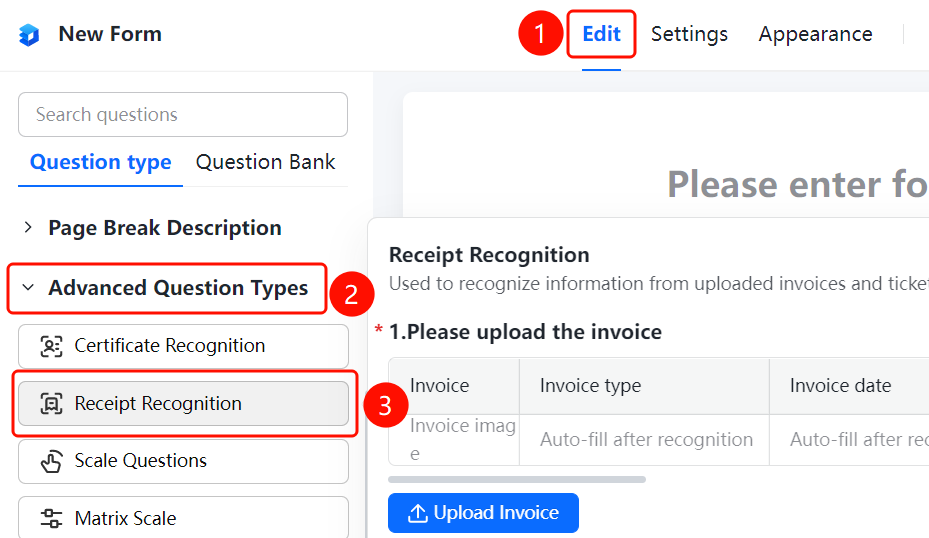Click the Receipt Recognition scan icon
Viewport: 929px width, 538px height.
click(51, 404)
